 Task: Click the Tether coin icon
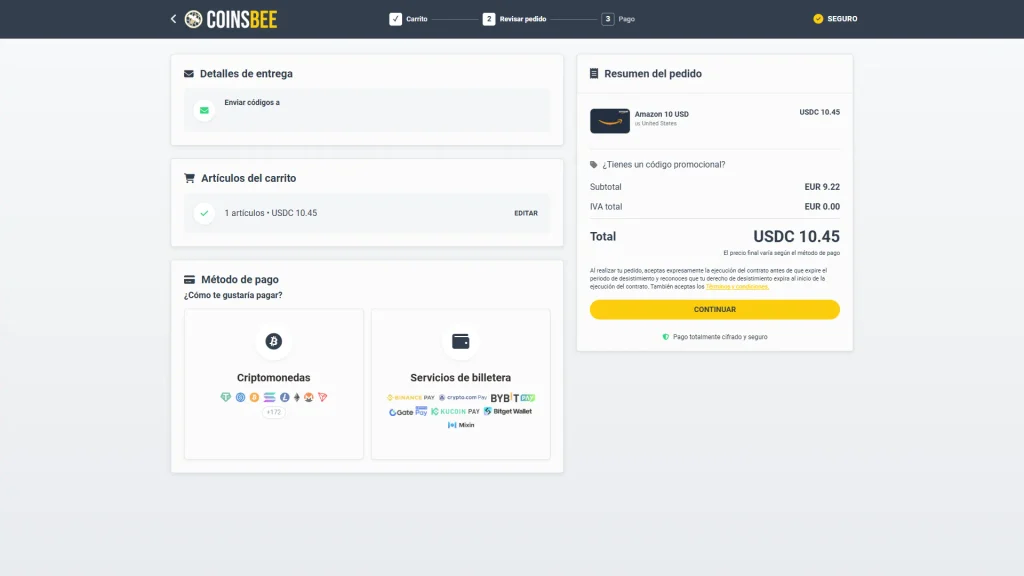coord(226,397)
